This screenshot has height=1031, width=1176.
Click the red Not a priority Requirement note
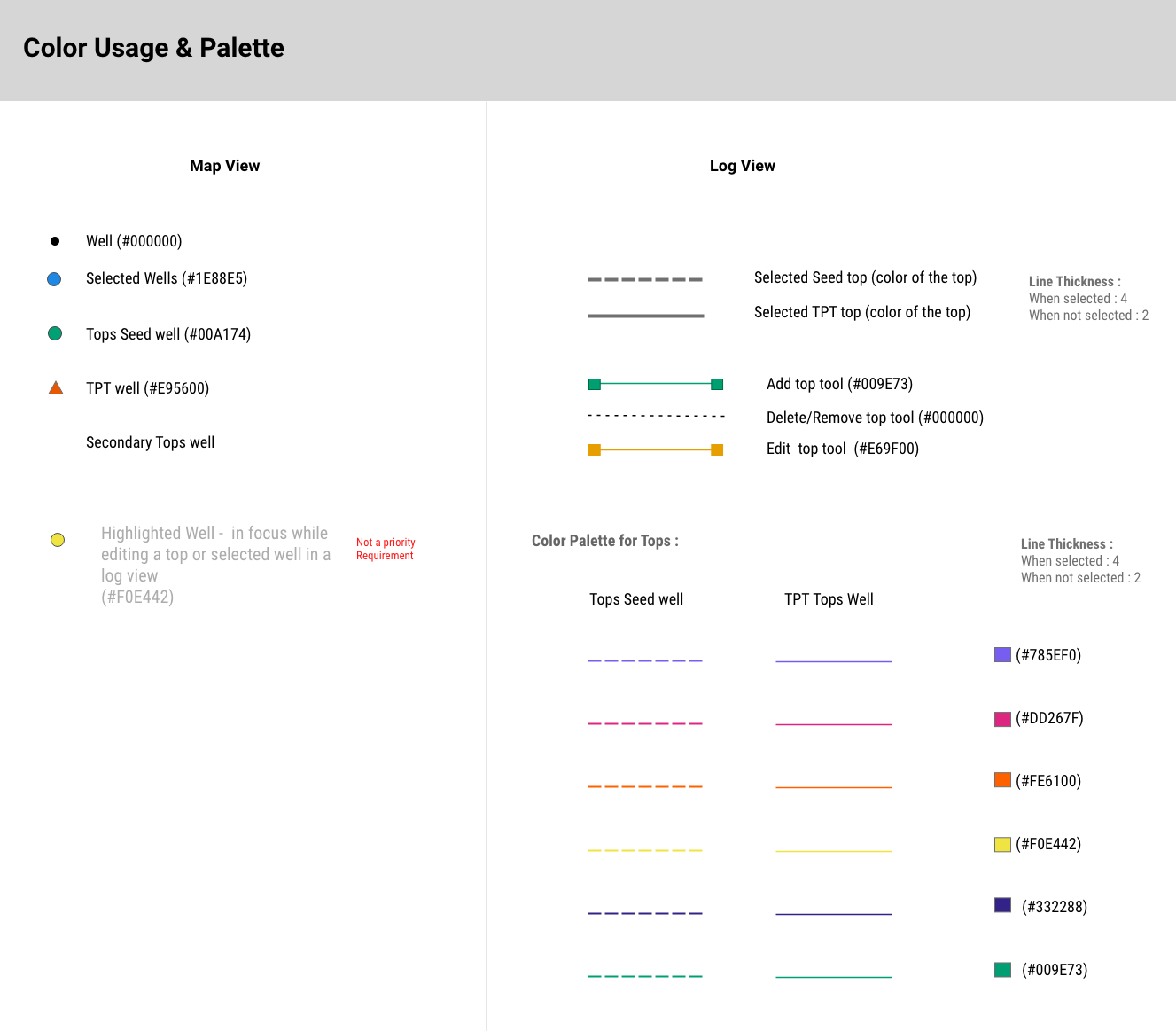[386, 549]
